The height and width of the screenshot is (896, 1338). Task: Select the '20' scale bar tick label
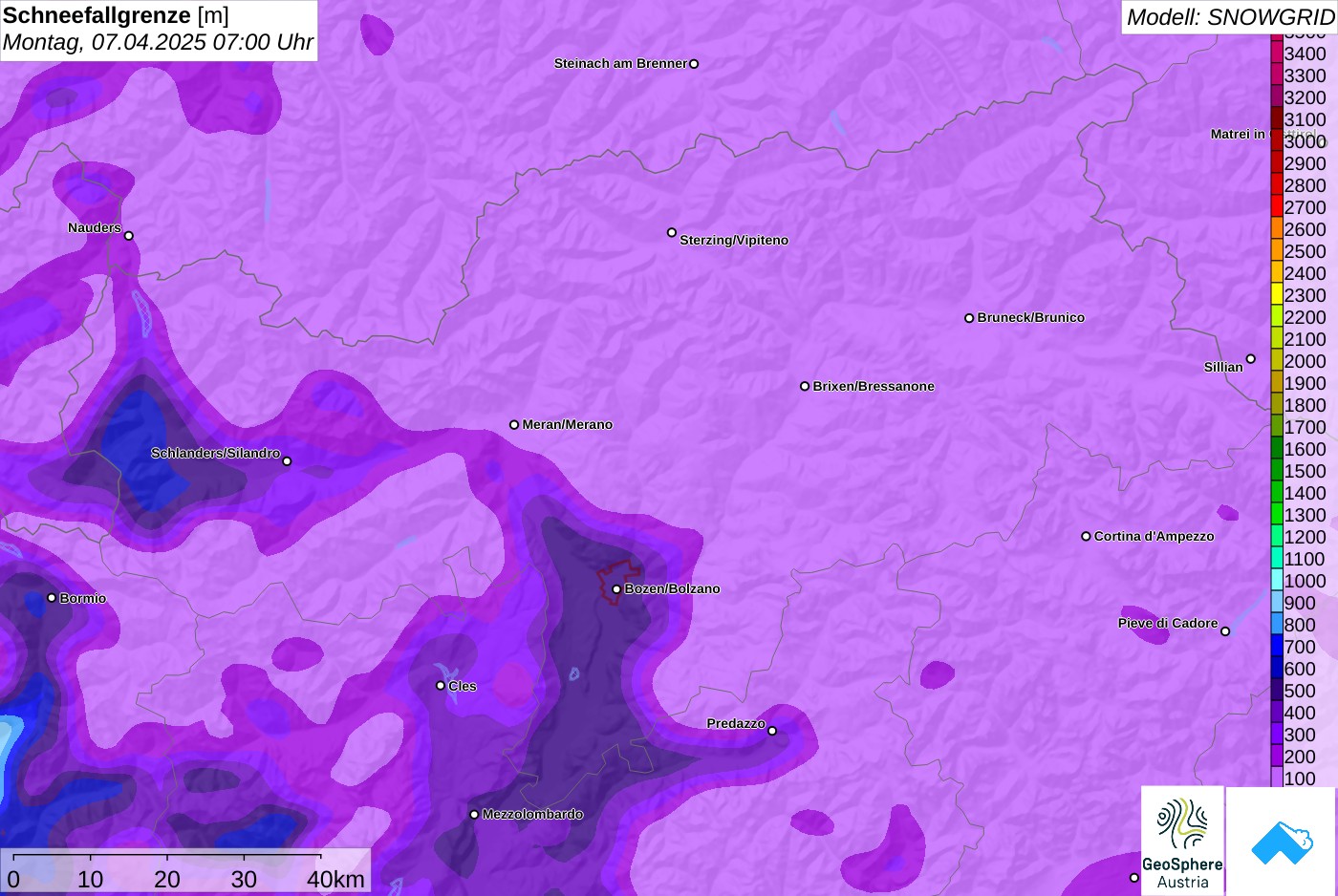click(x=167, y=879)
